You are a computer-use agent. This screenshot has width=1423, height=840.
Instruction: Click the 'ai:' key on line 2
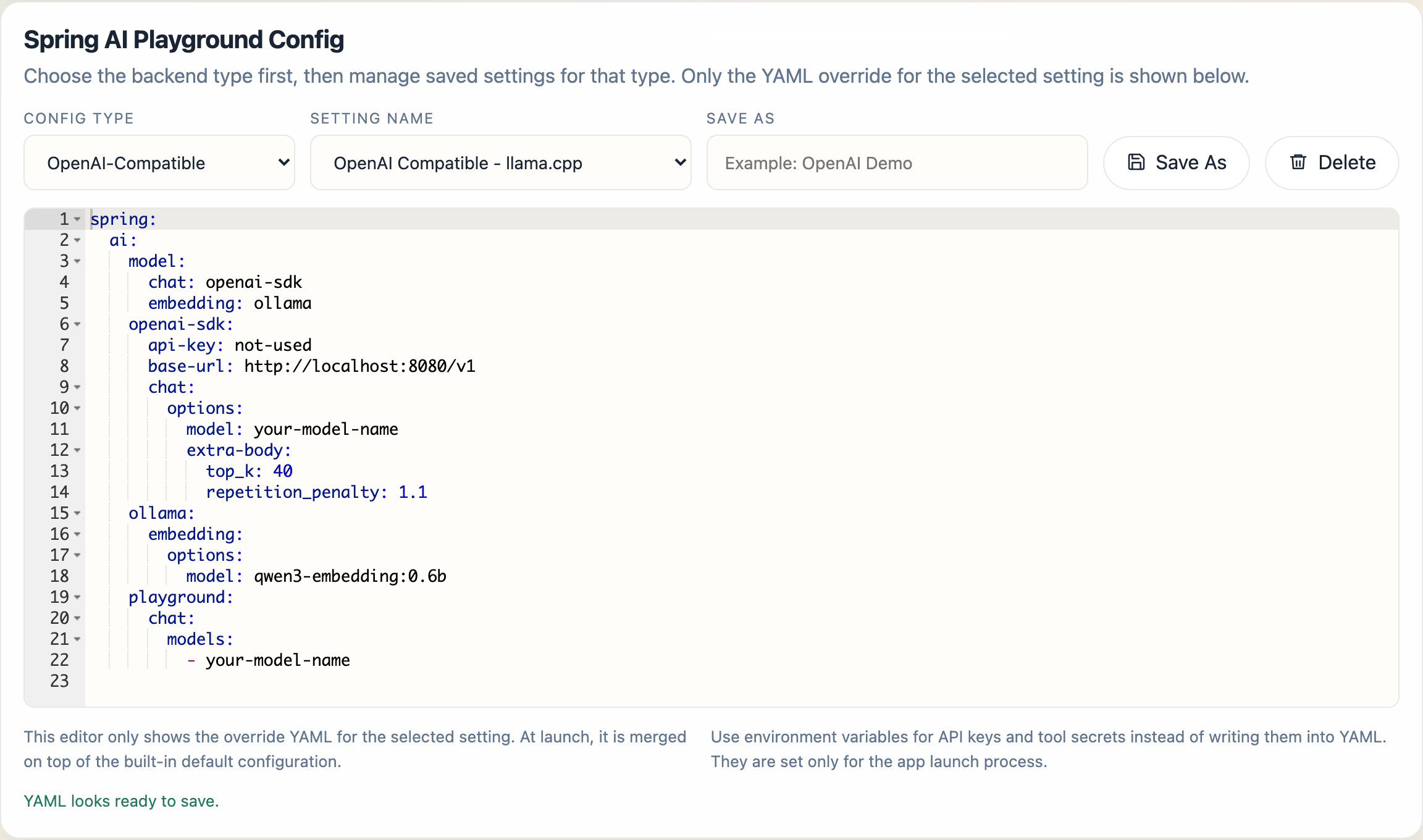[x=124, y=240]
